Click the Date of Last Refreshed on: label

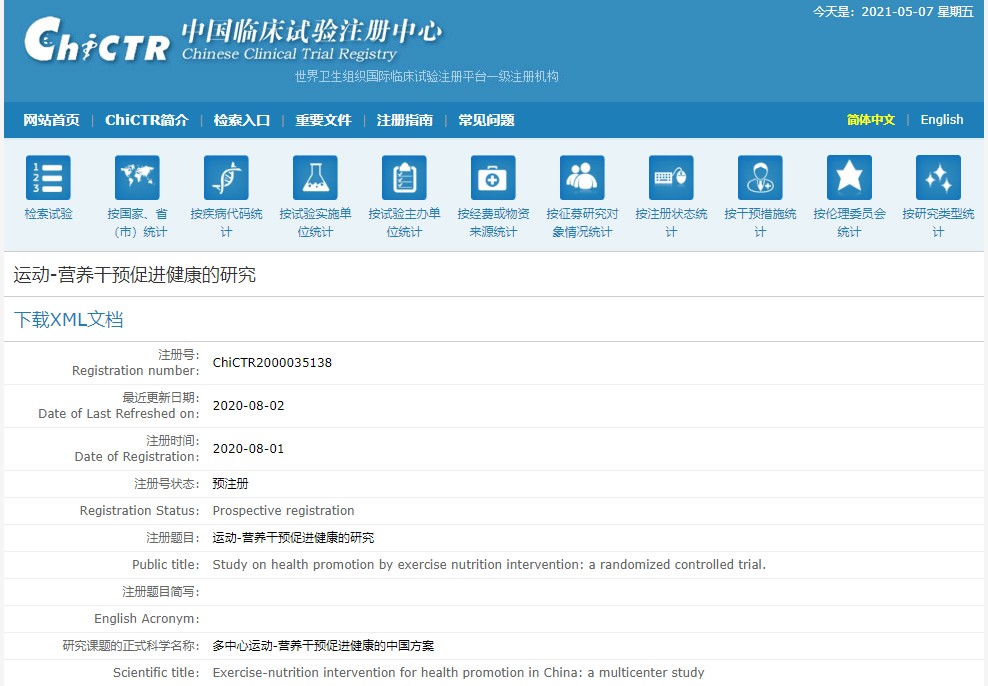pos(118,413)
